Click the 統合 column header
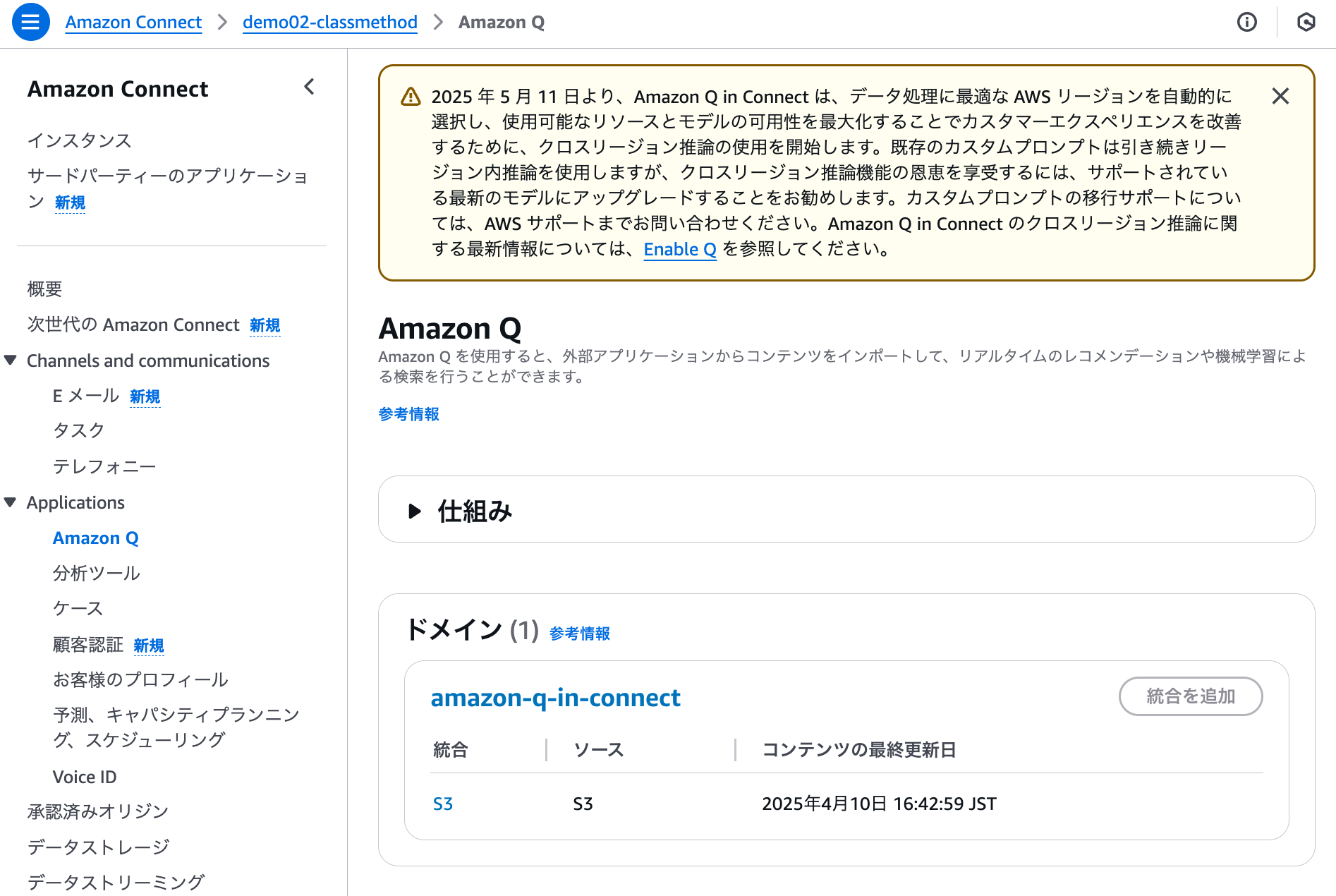This screenshot has width=1336, height=896. coord(450,749)
